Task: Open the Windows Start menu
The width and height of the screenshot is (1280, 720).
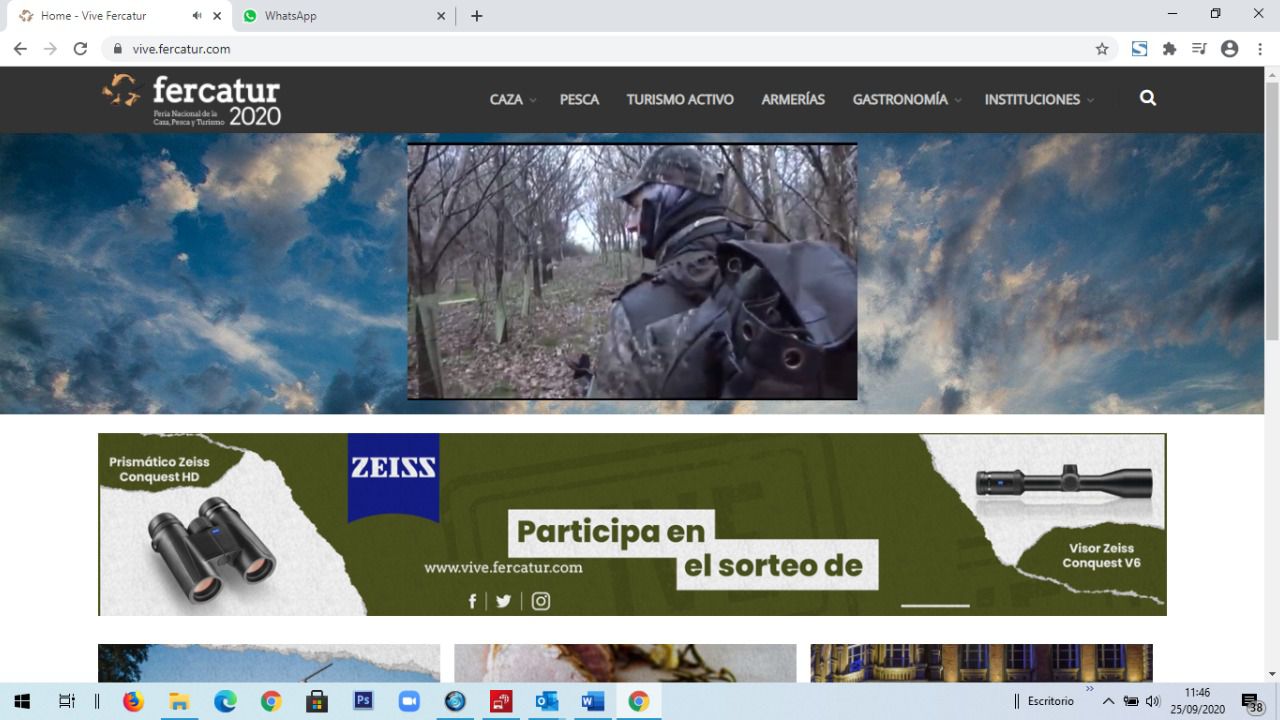Action: click(x=21, y=701)
